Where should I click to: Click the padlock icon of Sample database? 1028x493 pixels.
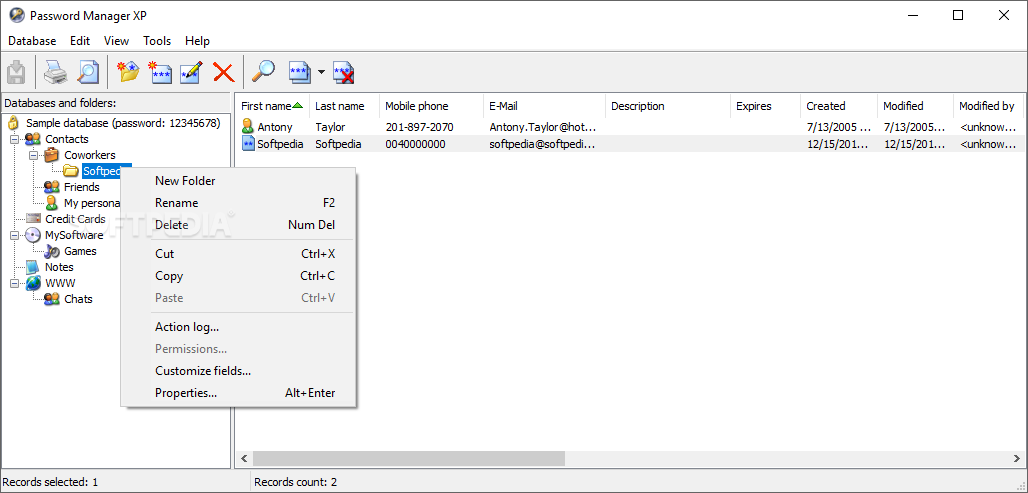13,123
